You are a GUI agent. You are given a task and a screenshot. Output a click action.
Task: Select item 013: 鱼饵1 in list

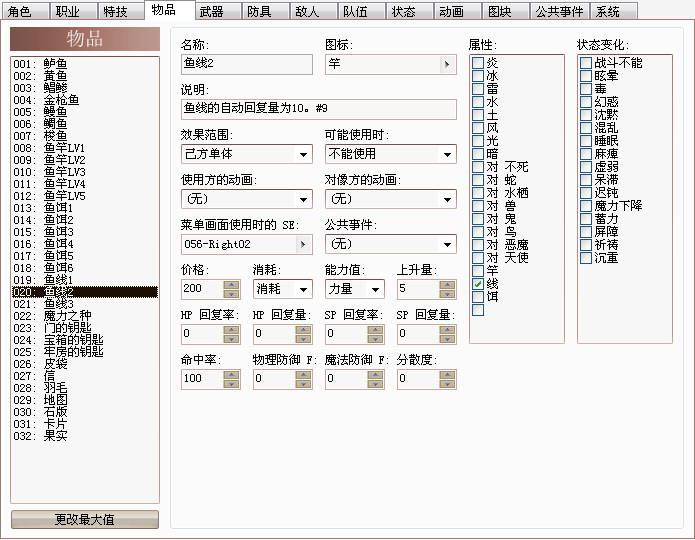click(x=85, y=207)
